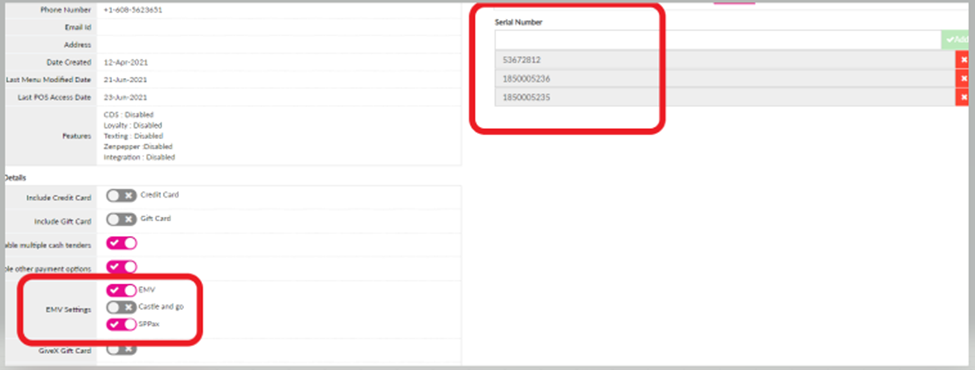Click the Texting : Disabled feature text
Screen dimensions: 975x370
click(133, 136)
